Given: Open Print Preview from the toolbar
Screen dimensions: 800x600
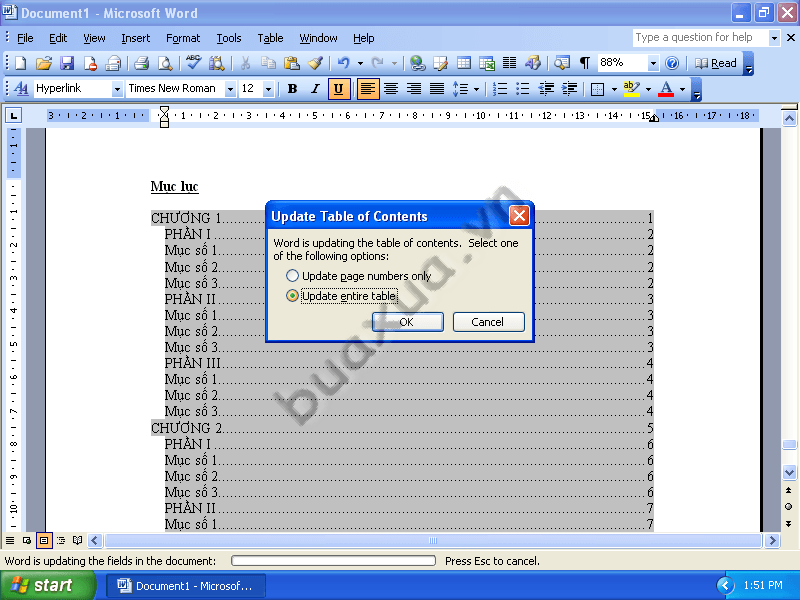Looking at the screenshot, I should [165, 63].
